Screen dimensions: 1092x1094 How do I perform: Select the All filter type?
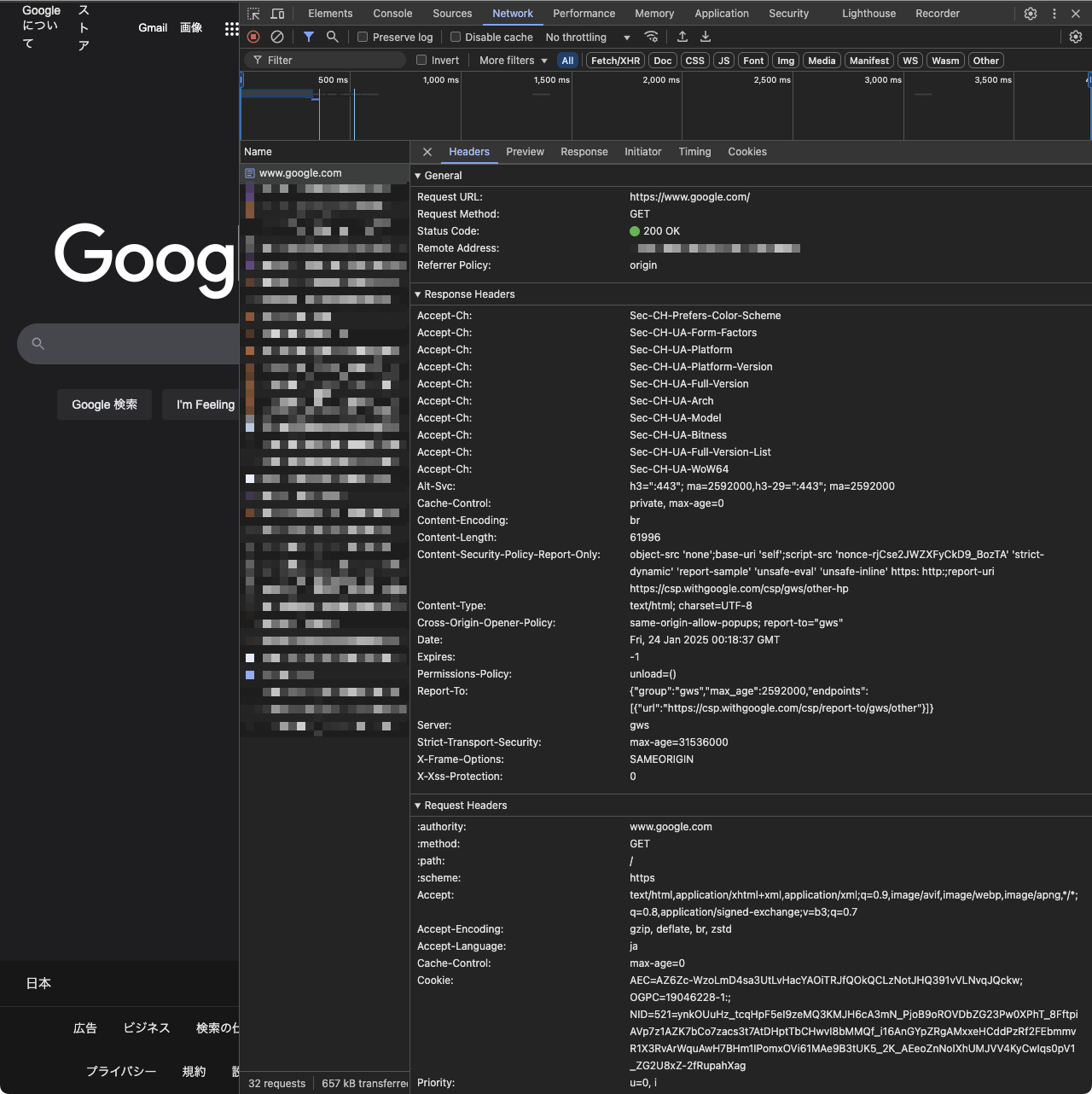tap(567, 61)
